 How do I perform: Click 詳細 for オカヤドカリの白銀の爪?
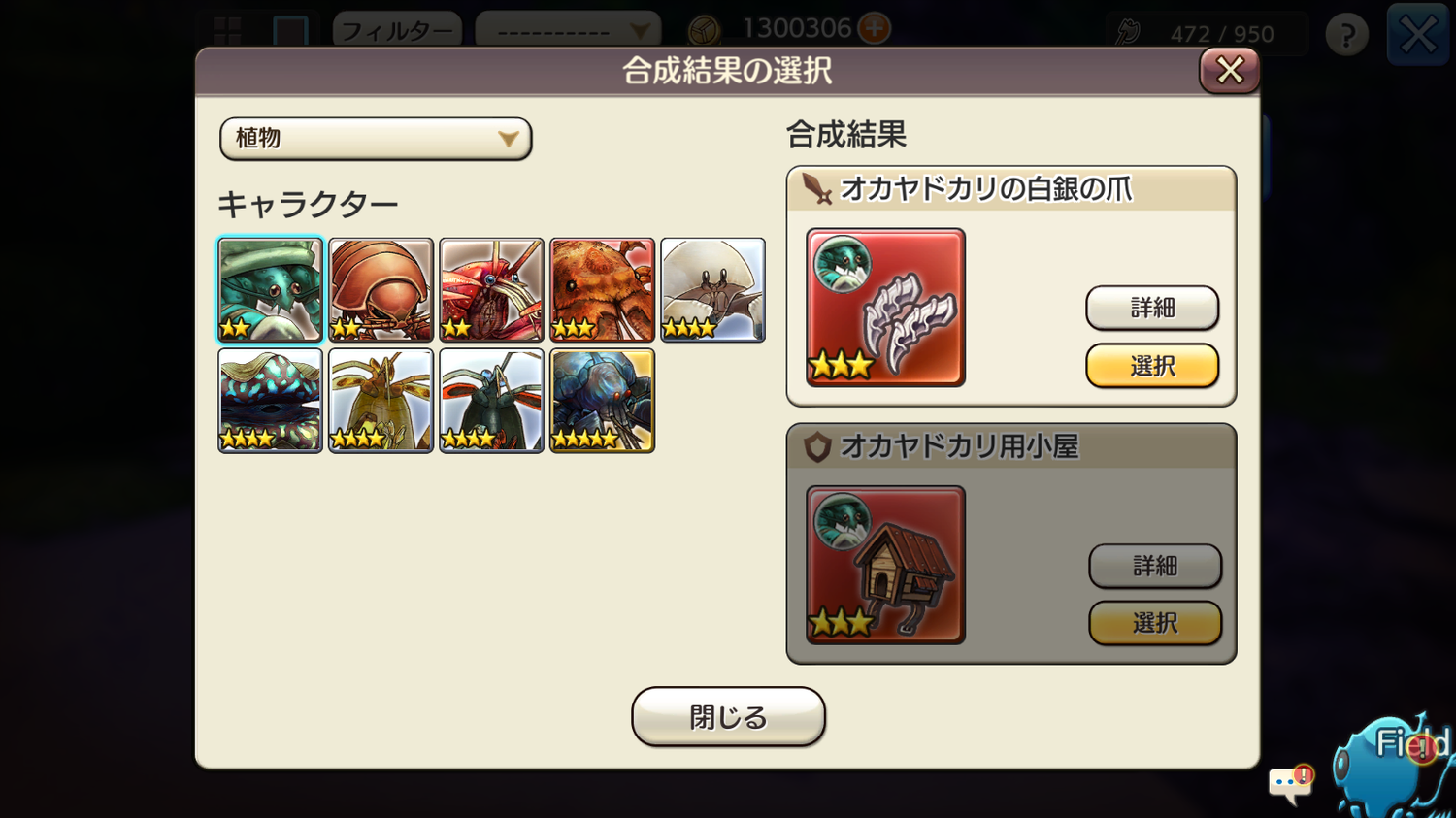point(1152,308)
